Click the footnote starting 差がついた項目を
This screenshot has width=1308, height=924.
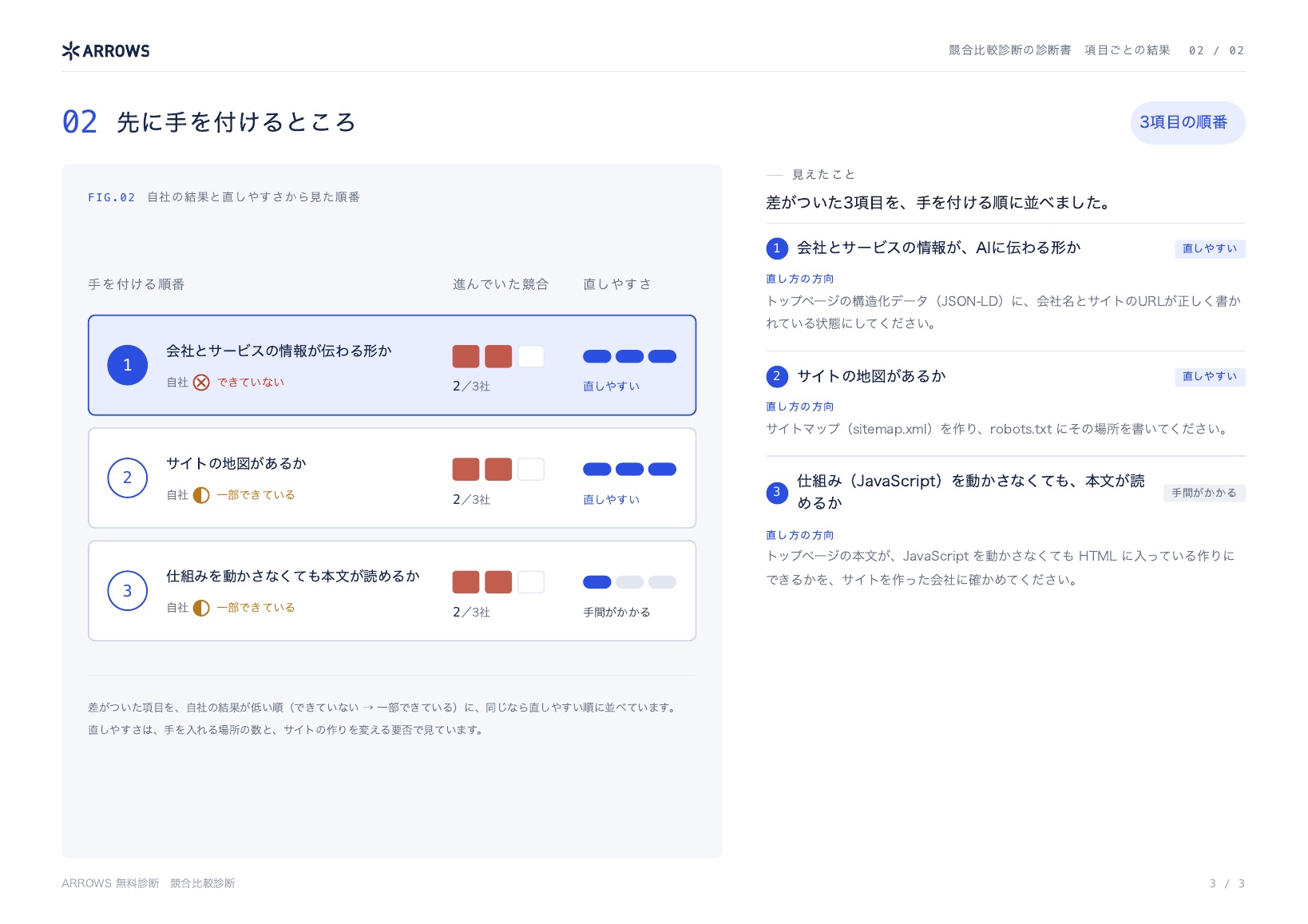pyautogui.click(x=383, y=719)
